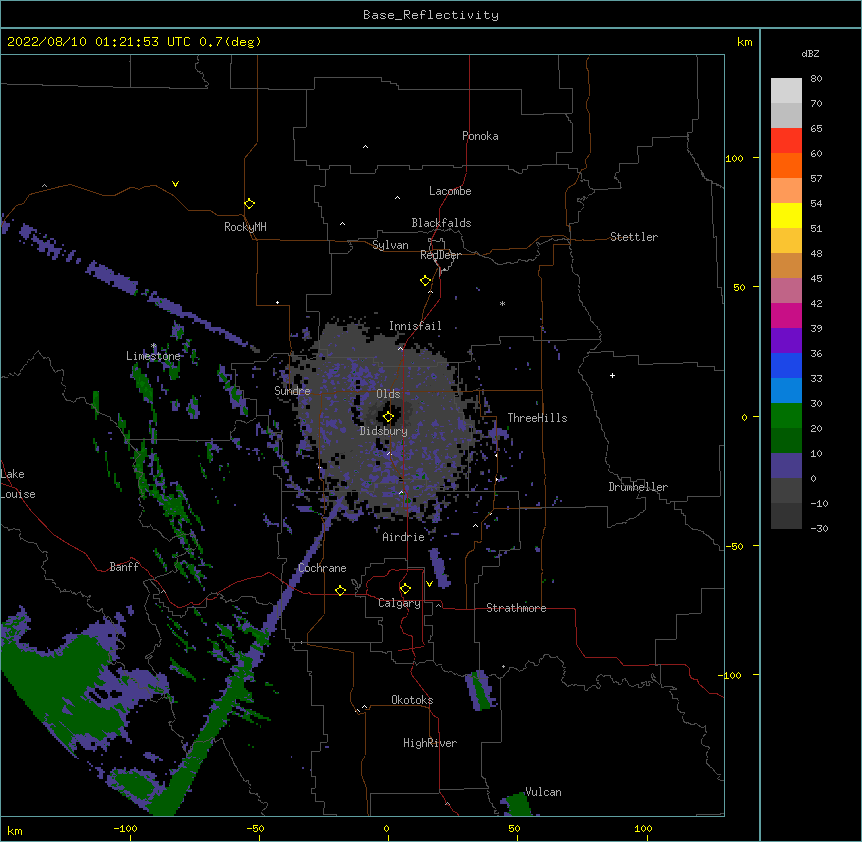Click the Banff town label
The image size is (862, 842).
point(124,567)
